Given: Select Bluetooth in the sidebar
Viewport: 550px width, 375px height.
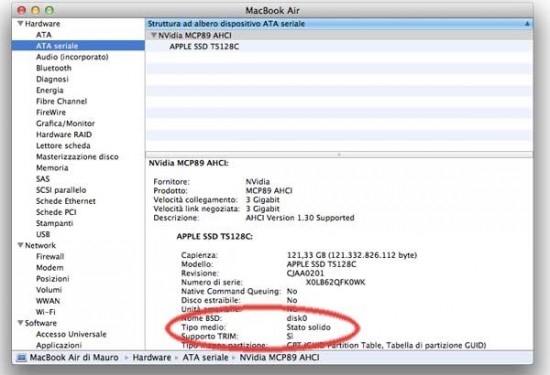Looking at the screenshot, I should (54, 68).
